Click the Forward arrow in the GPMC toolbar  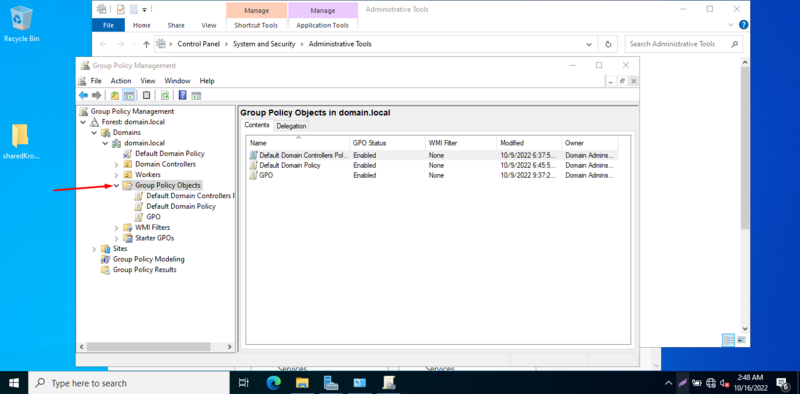pyautogui.click(x=96, y=95)
